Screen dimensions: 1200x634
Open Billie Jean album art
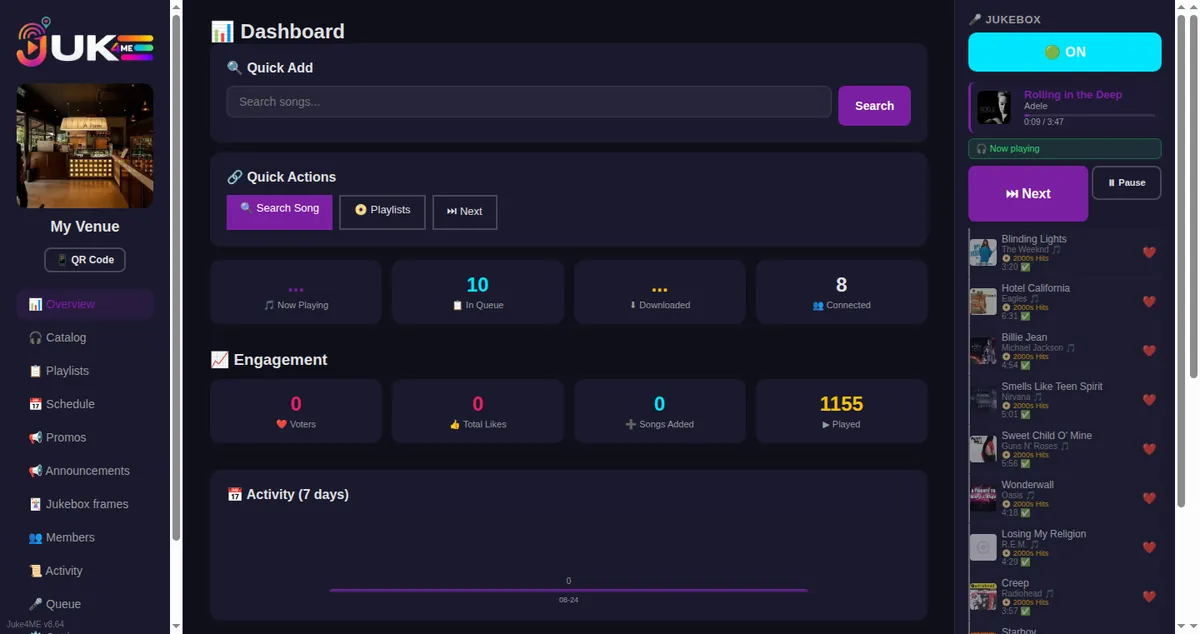pyautogui.click(x=983, y=351)
